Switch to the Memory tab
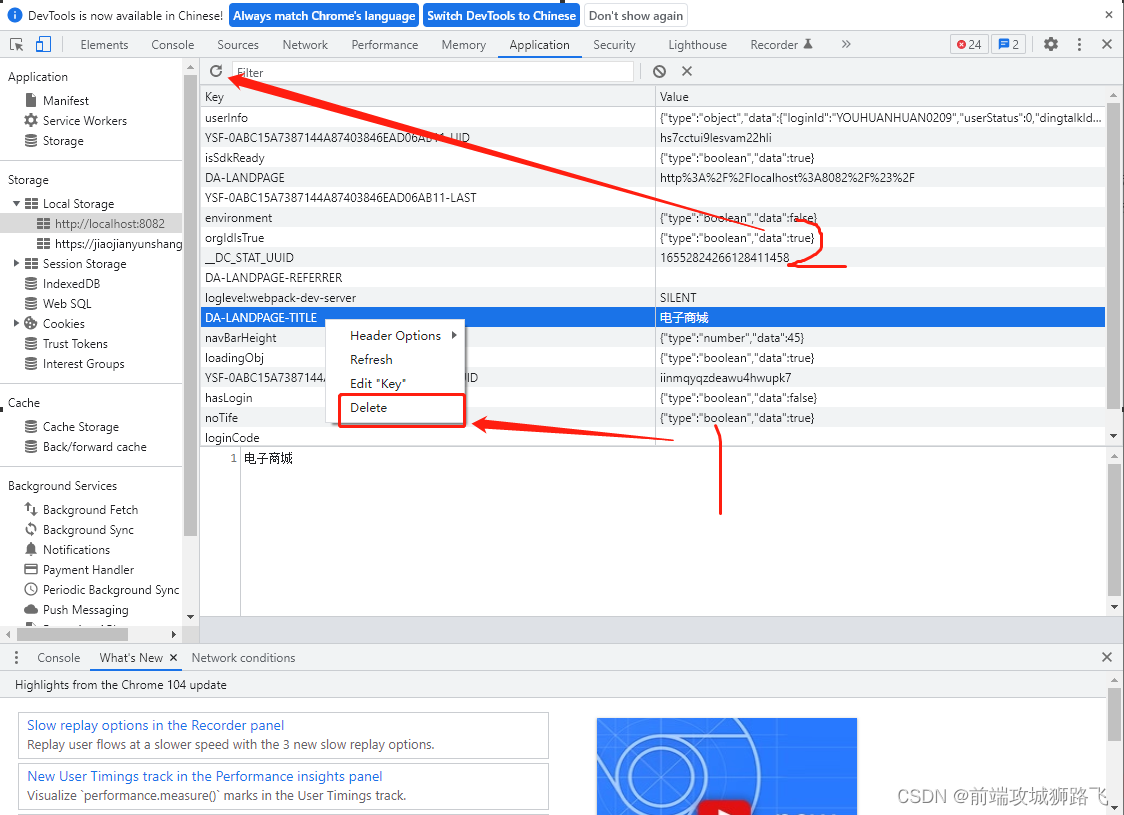 (x=463, y=44)
